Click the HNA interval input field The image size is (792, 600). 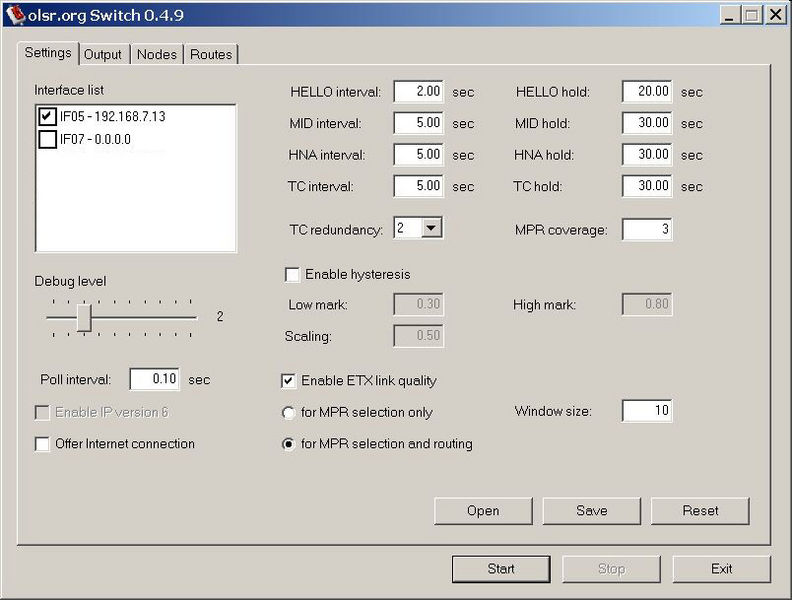419,155
